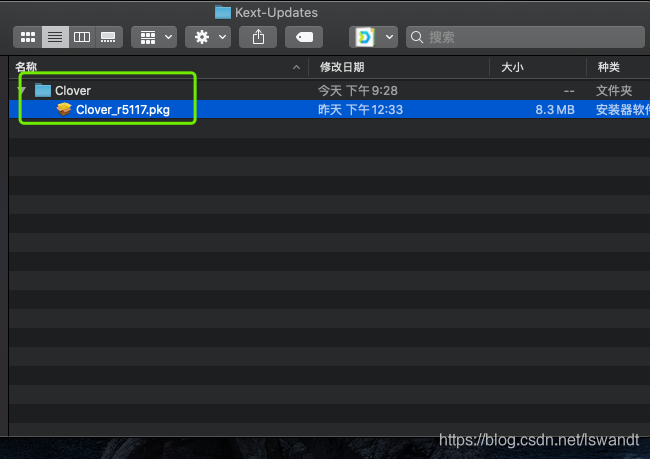Switch to icon view
650x459 pixels.
pyautogui.click(x=28, y=37)
